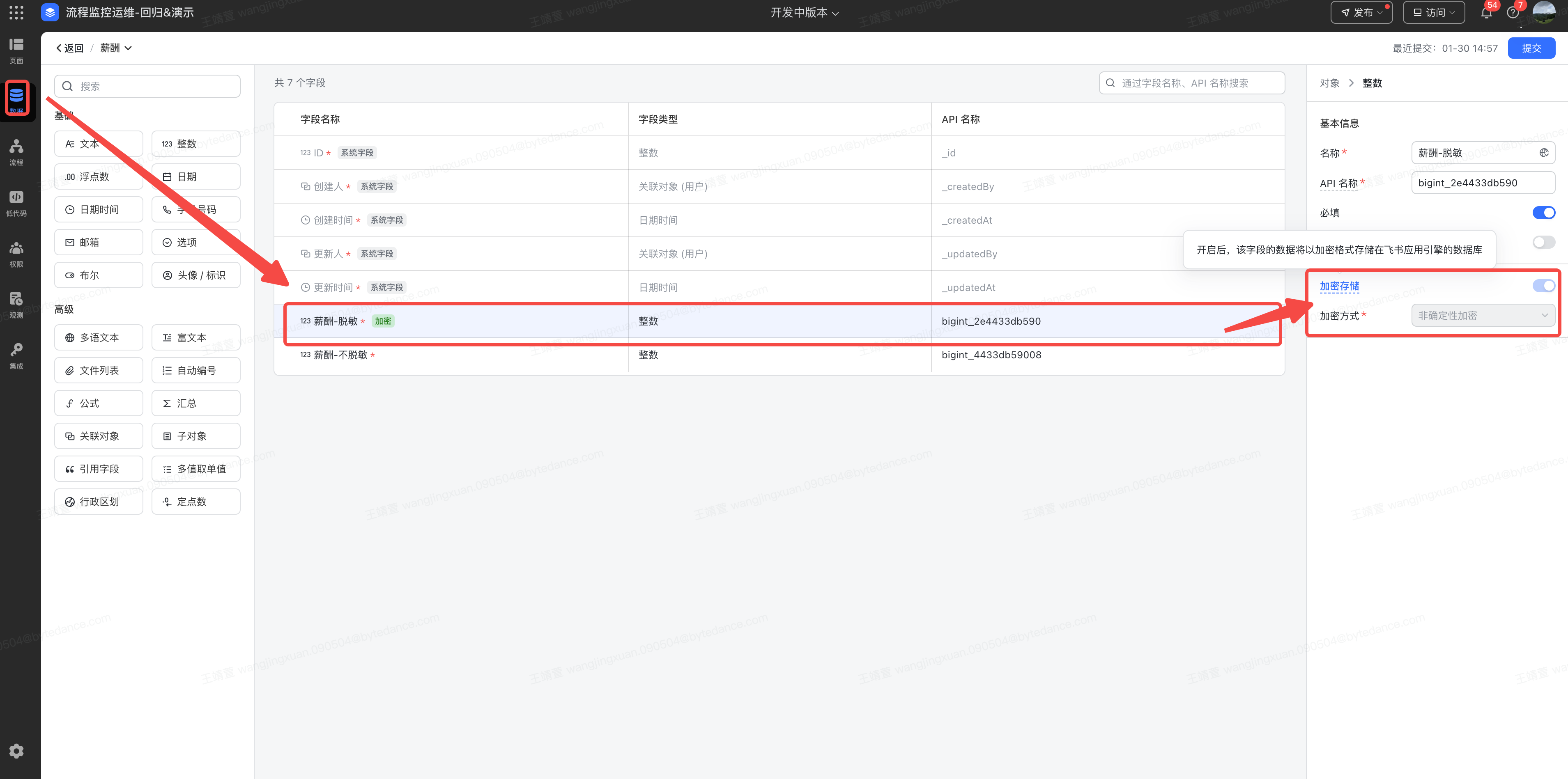Add a 头像 / 标识 avatar field type
1568x779 pixels.
click(196, 275)
